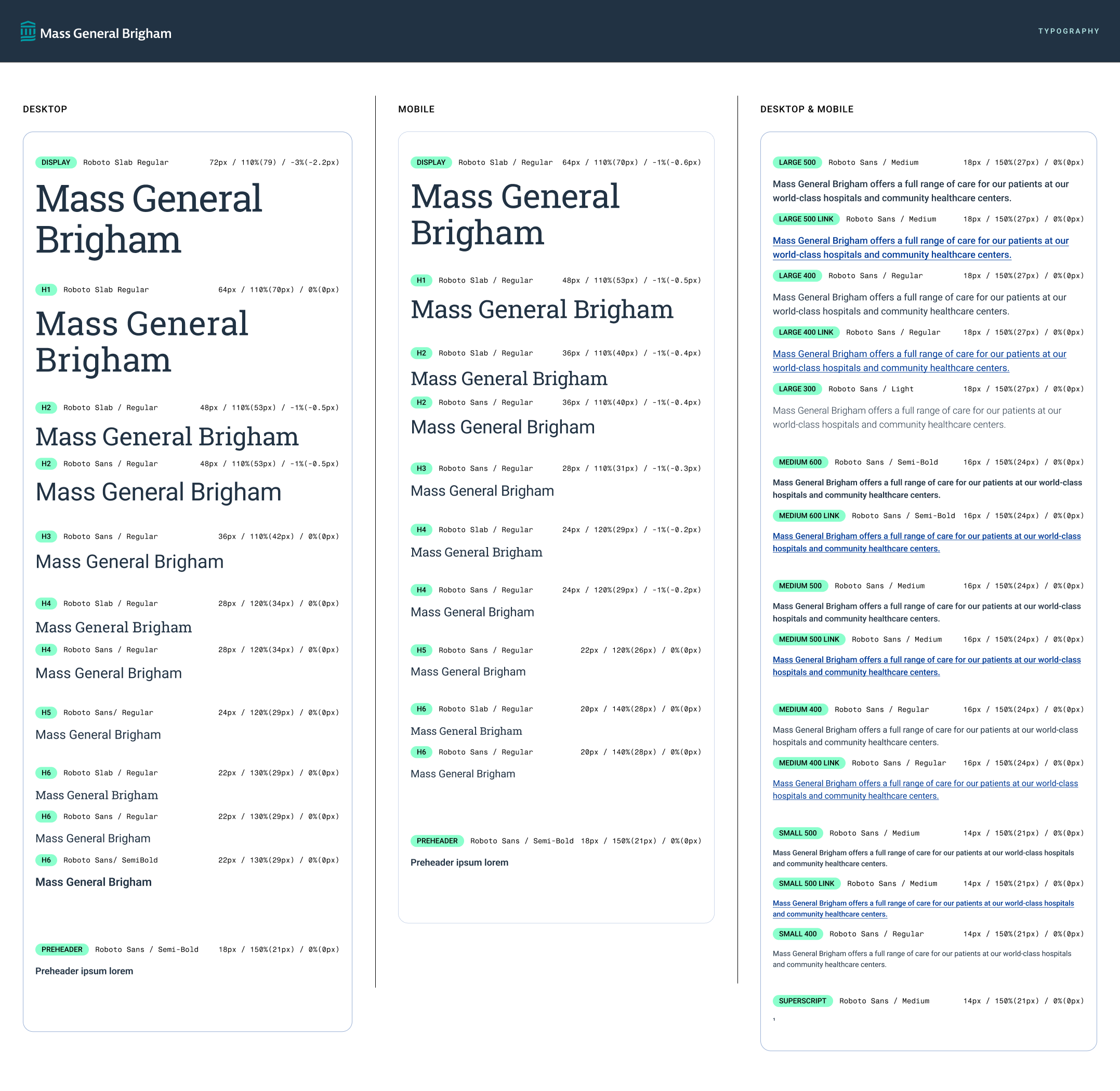
Task: Click the H1 badge in the Desktop column
Action: (x=46, y=289)
